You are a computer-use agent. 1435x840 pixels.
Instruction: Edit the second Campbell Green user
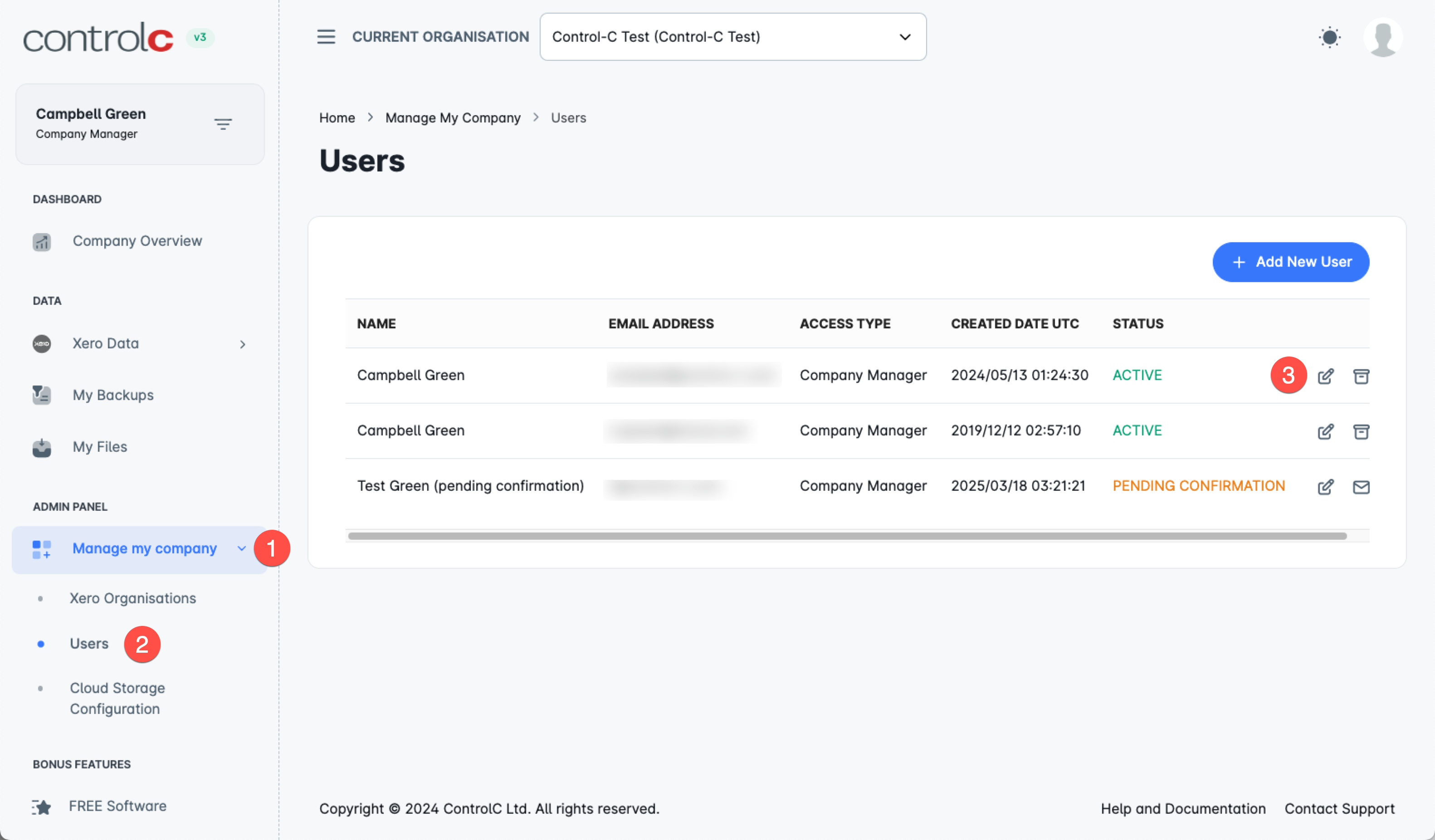pos(1325,431)
